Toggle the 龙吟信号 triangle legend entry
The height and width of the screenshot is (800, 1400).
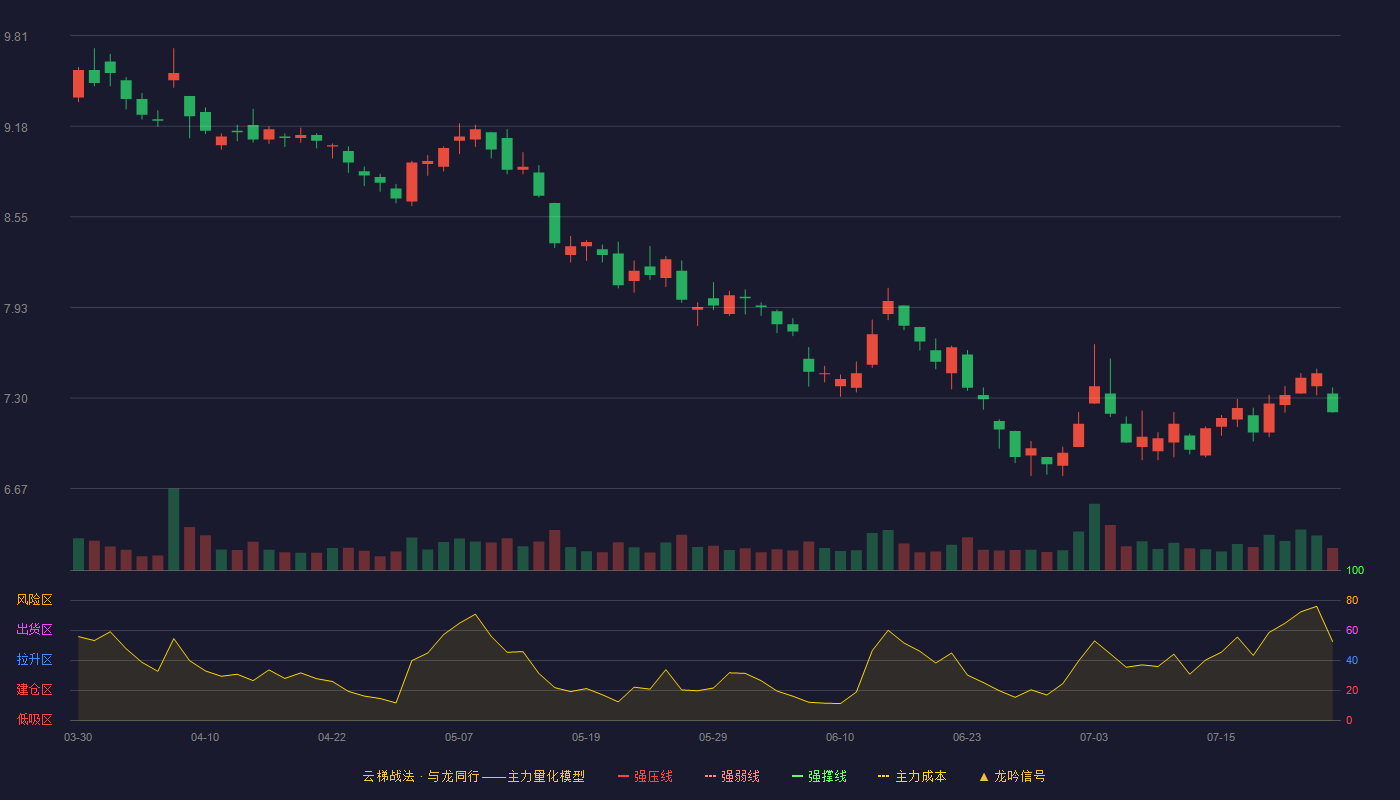click(x=1012, y=776)
